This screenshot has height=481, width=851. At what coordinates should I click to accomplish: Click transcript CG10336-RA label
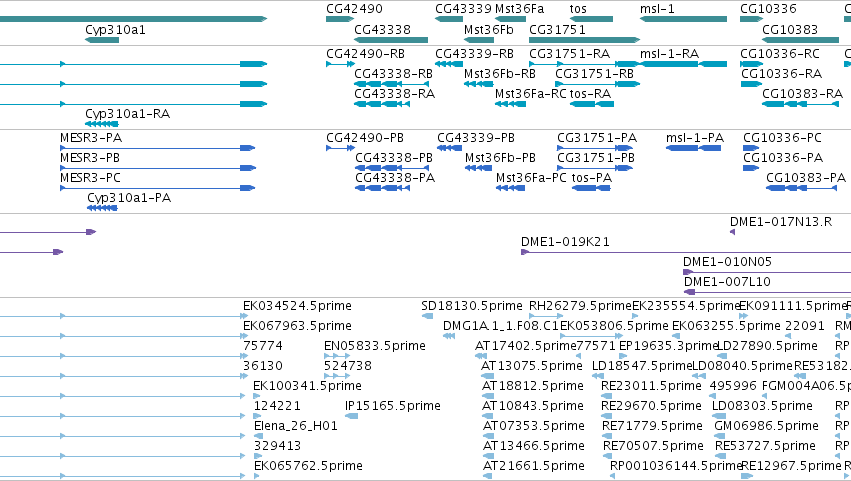[782, 74]
